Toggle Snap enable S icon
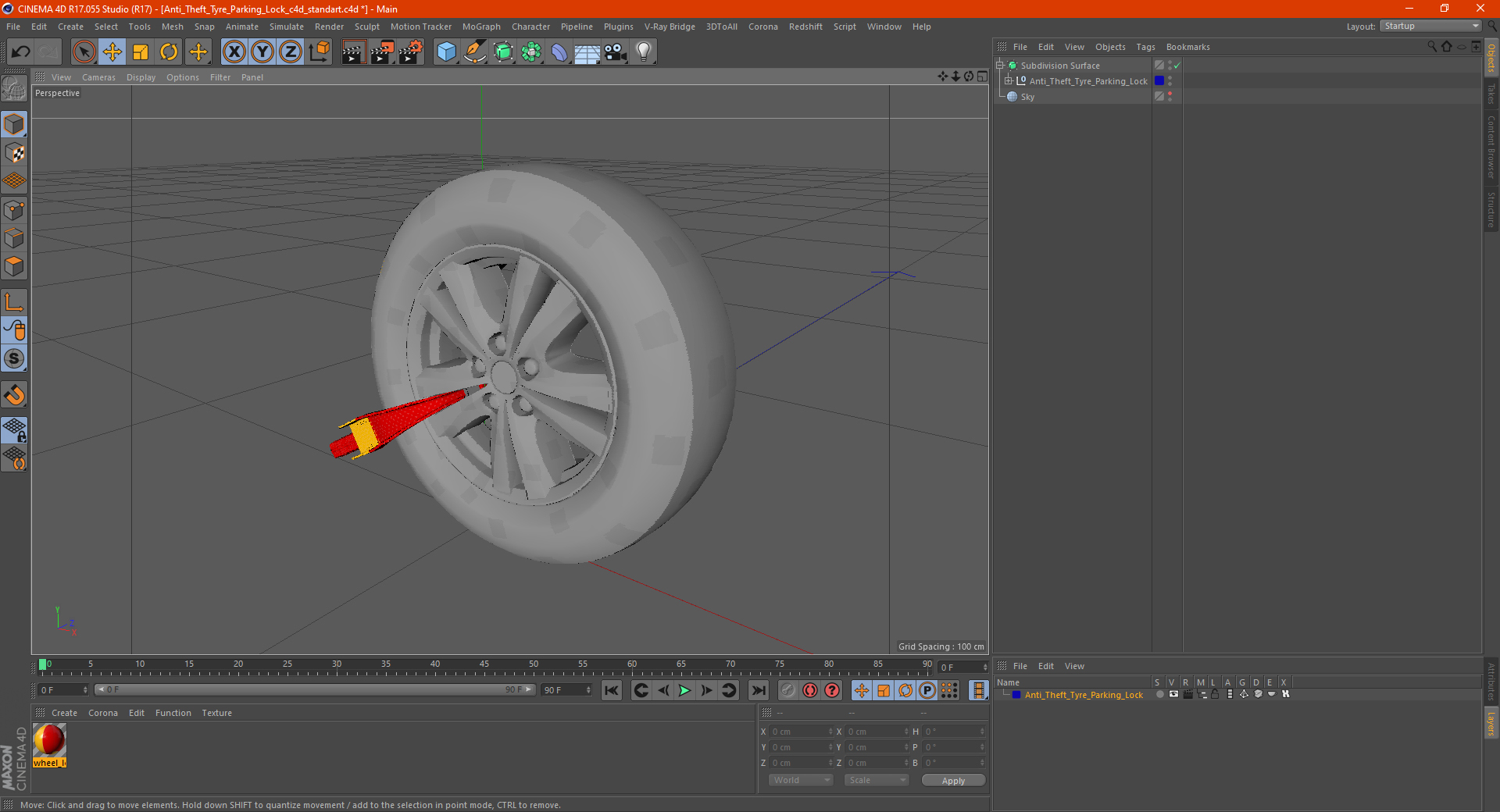Screen dimensions: 1500x812 point(14,358)
